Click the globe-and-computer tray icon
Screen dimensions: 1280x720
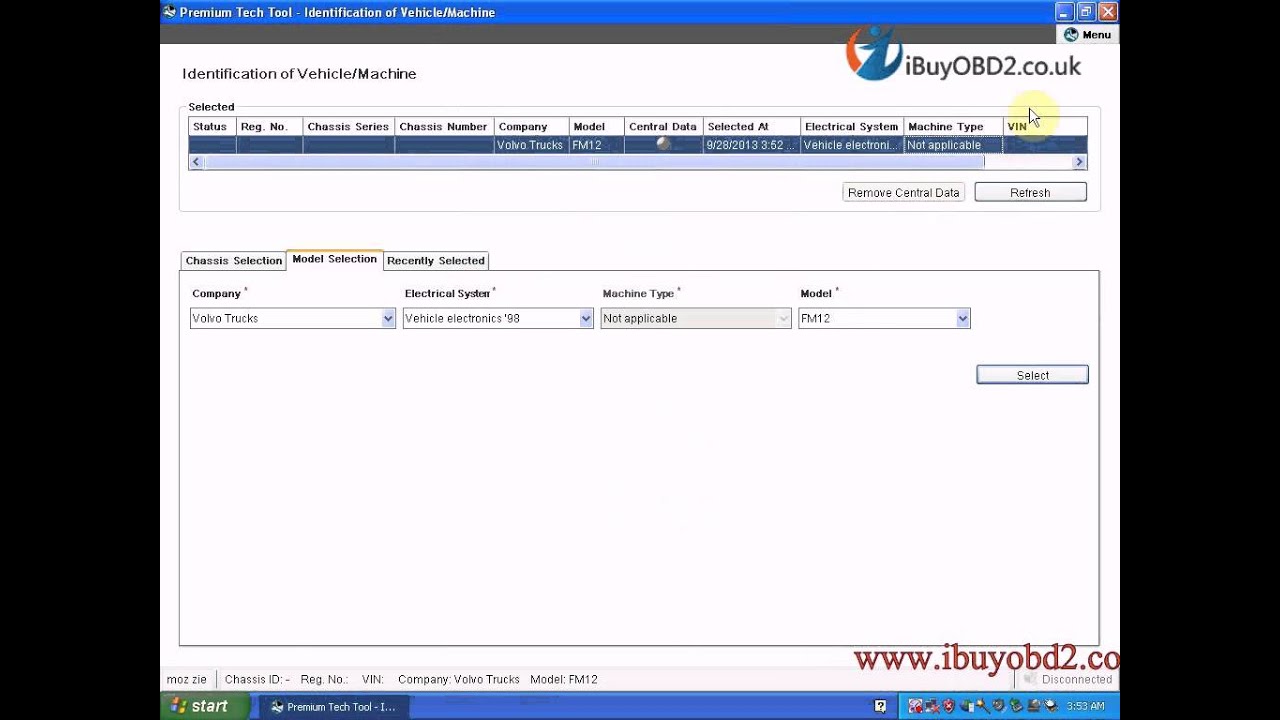point(967,706)
